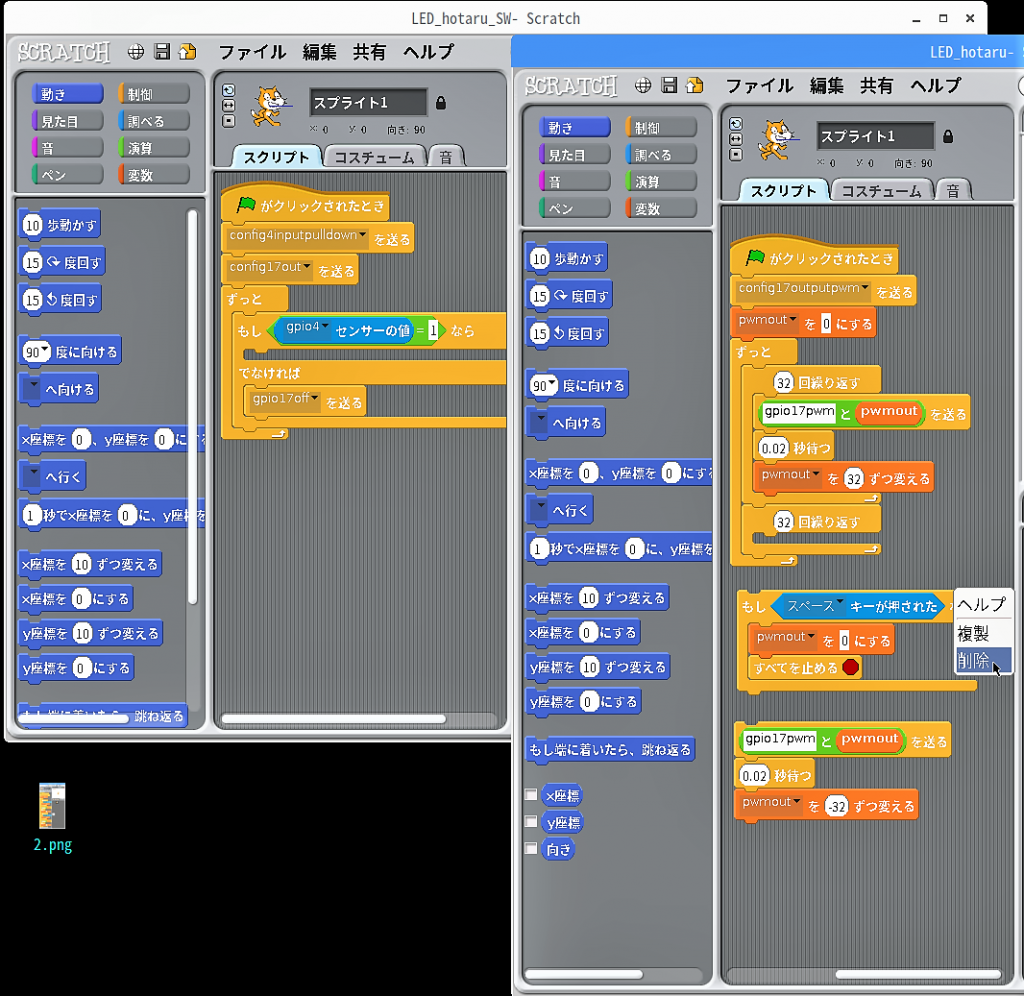Open 共有 menu in right Scratch window

point(876,86)
